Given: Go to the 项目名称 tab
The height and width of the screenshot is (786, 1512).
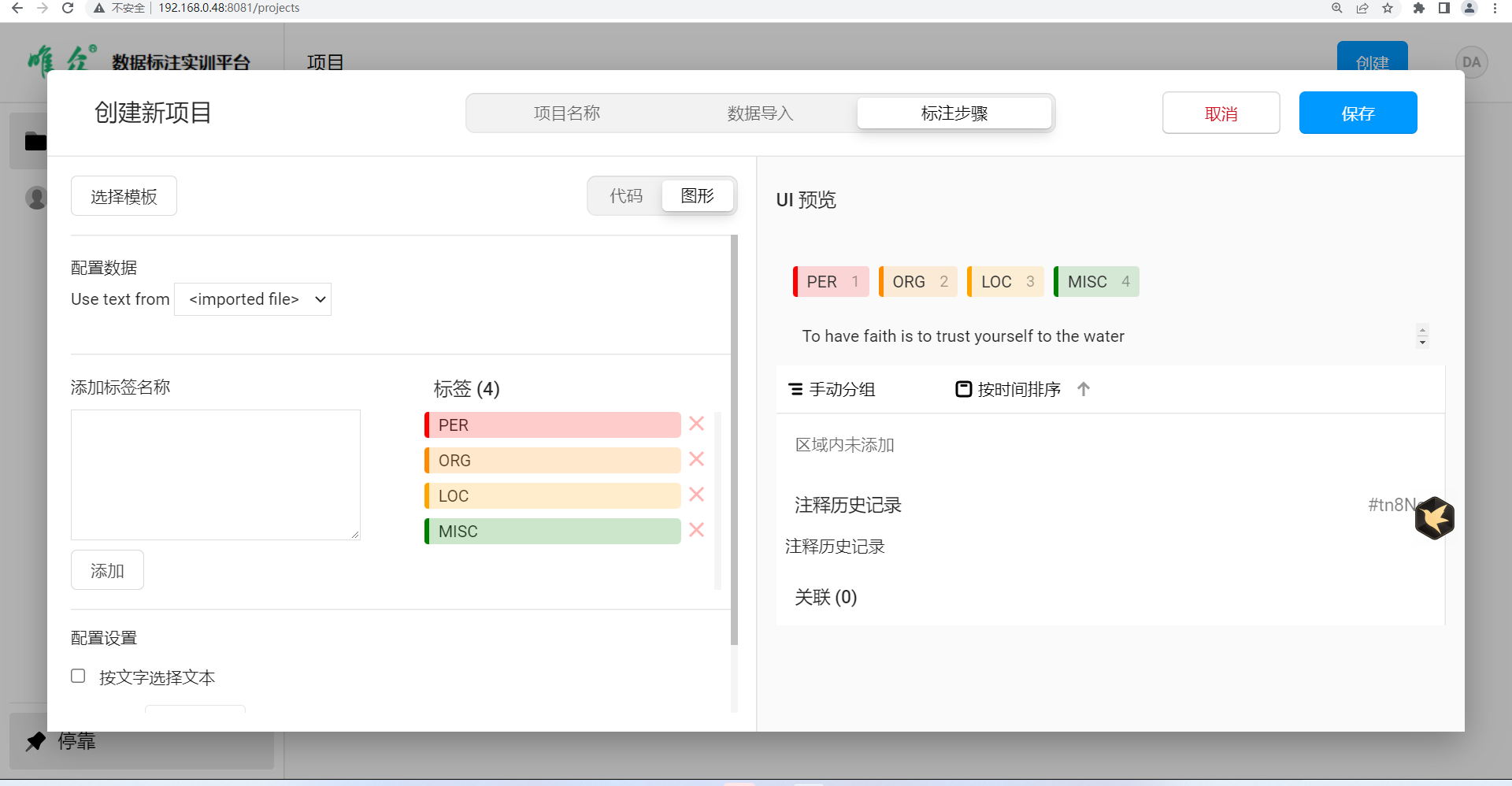Looking at the screenshot, I should click(x=567, y=113).
